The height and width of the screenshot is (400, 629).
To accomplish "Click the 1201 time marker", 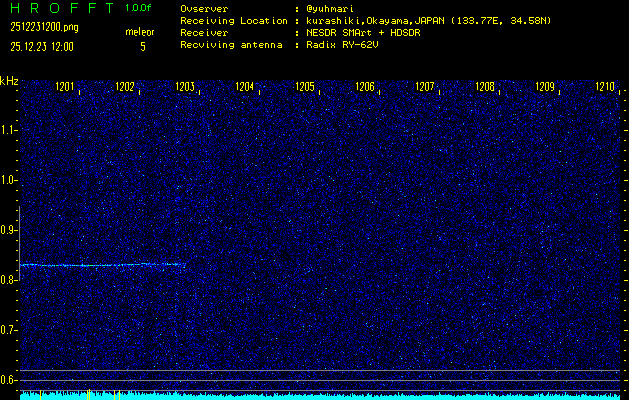I will pos(65,88).
